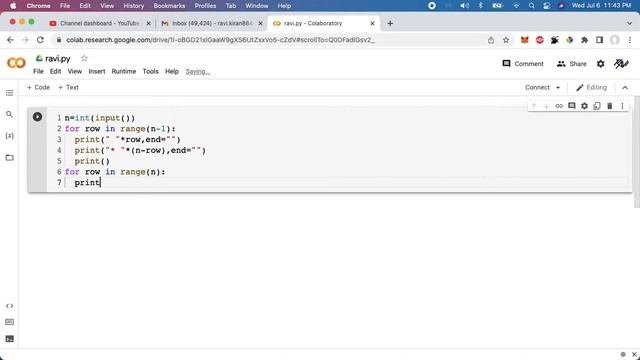Expand the Chrome tab search chevron
This screenshot has width=640, height=360.
pyautogui.click(x=629, y=23)
